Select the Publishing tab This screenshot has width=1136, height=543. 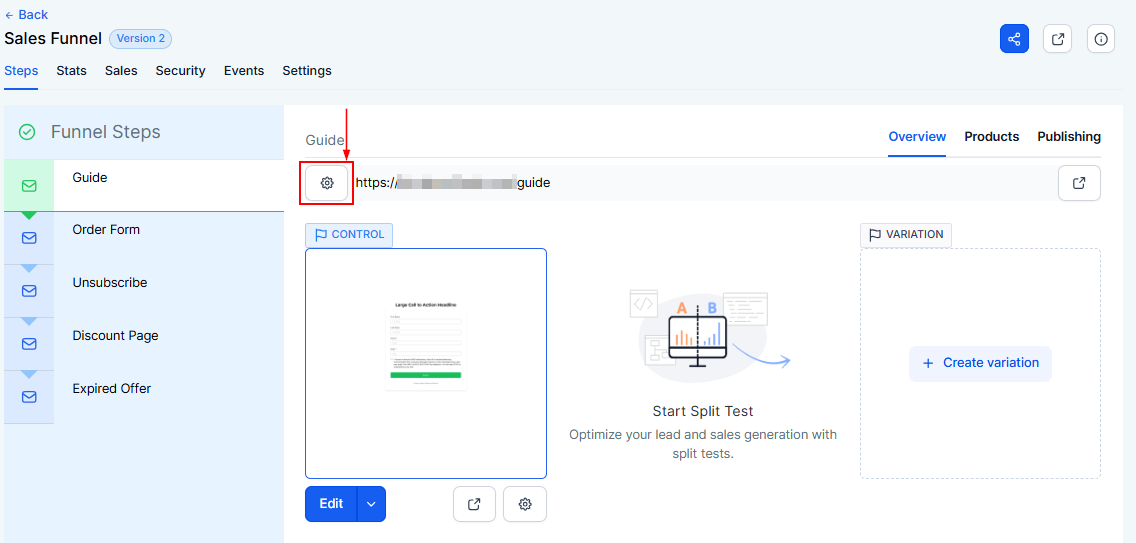(1069, 136)
